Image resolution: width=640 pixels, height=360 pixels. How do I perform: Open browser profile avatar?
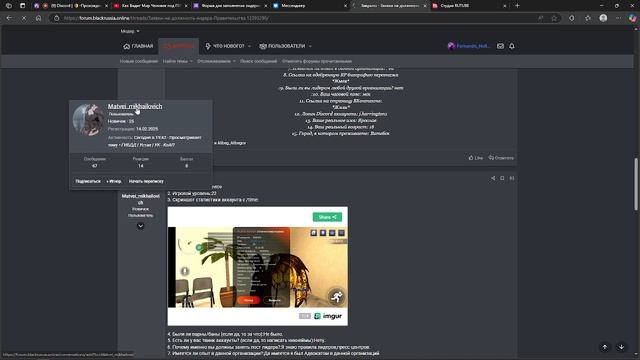tap(603, 18)
